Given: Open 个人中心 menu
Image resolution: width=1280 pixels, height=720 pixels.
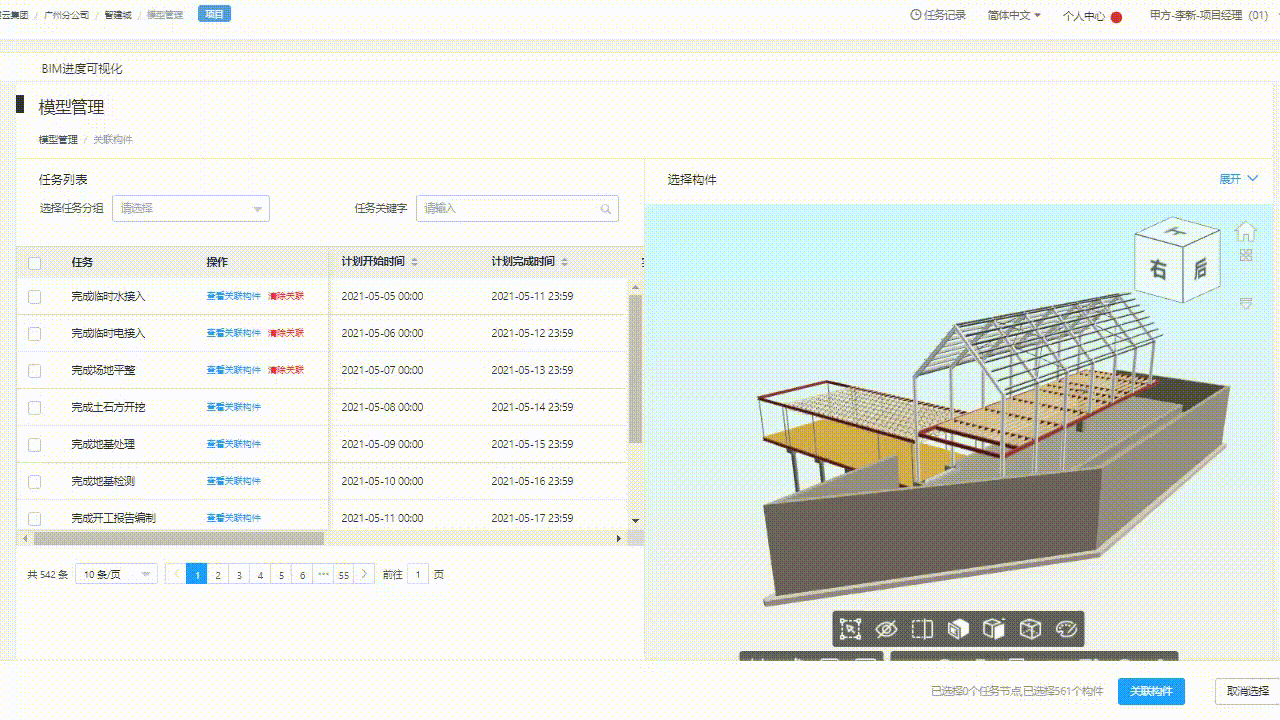Looking at the screenshot, I should pos(1083,16).
